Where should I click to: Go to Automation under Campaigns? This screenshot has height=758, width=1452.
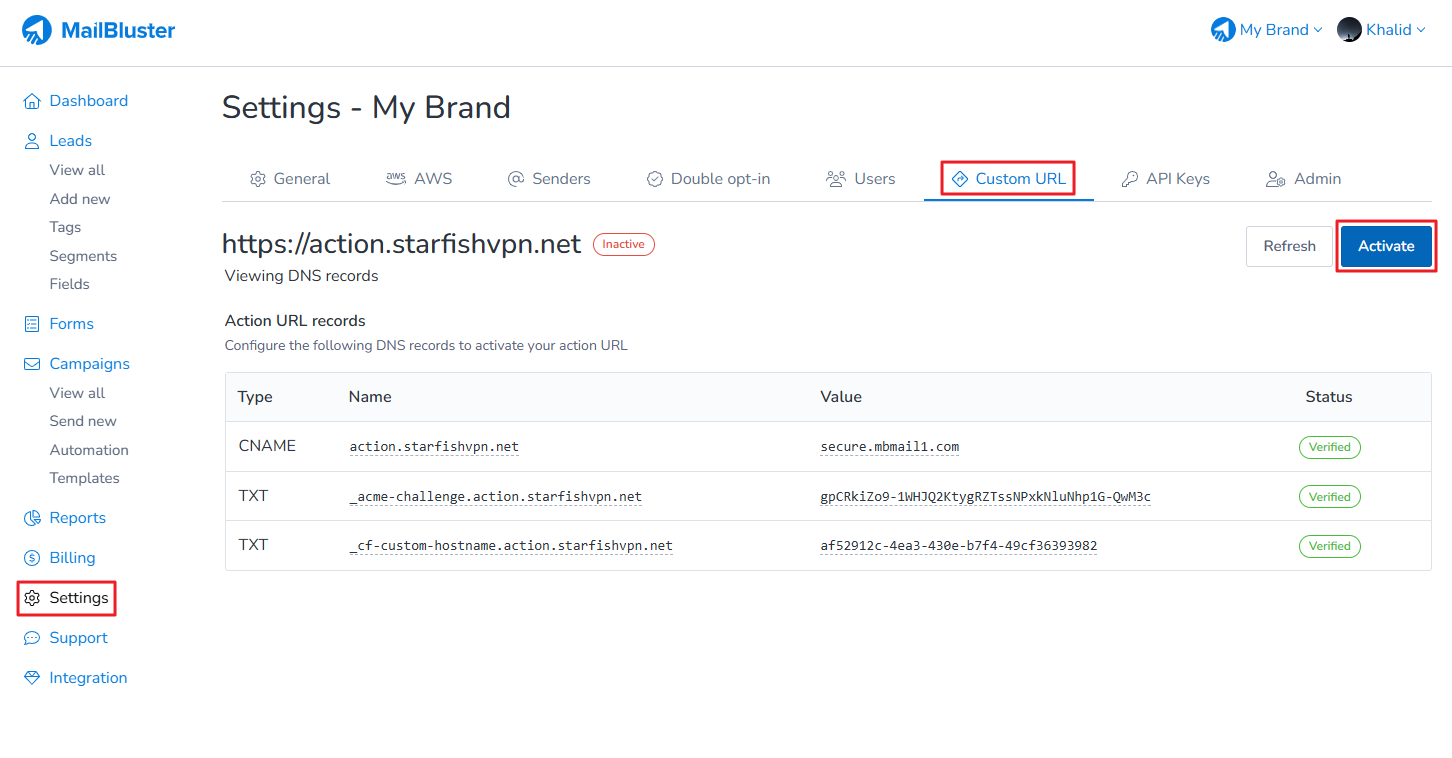pyautogui.click(x=89, y=450)
